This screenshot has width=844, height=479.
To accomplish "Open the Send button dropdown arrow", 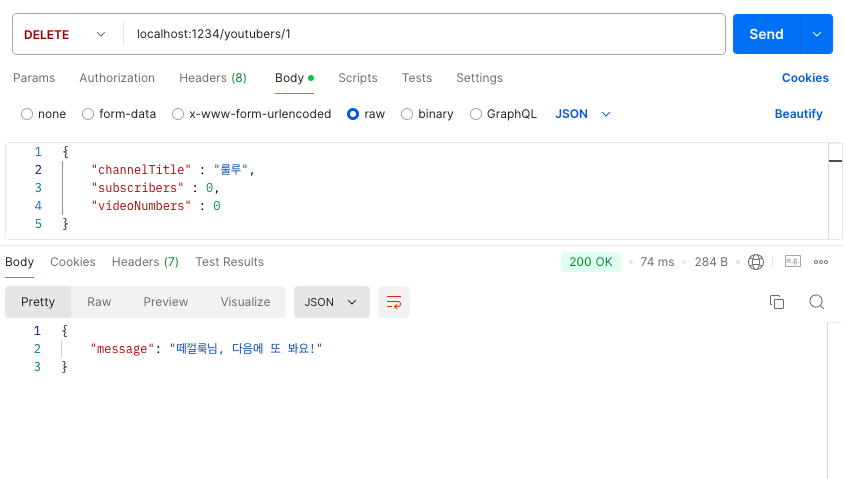I will click(x=817, y=34).
